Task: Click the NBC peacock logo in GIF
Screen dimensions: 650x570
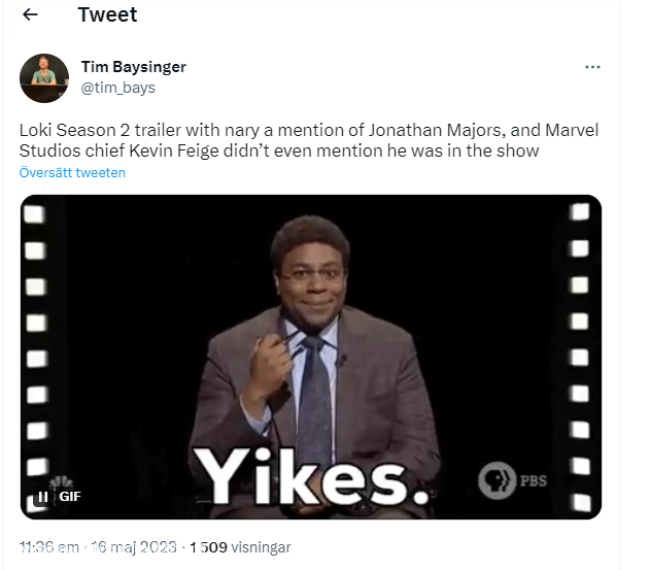Action: click(61, 483)
